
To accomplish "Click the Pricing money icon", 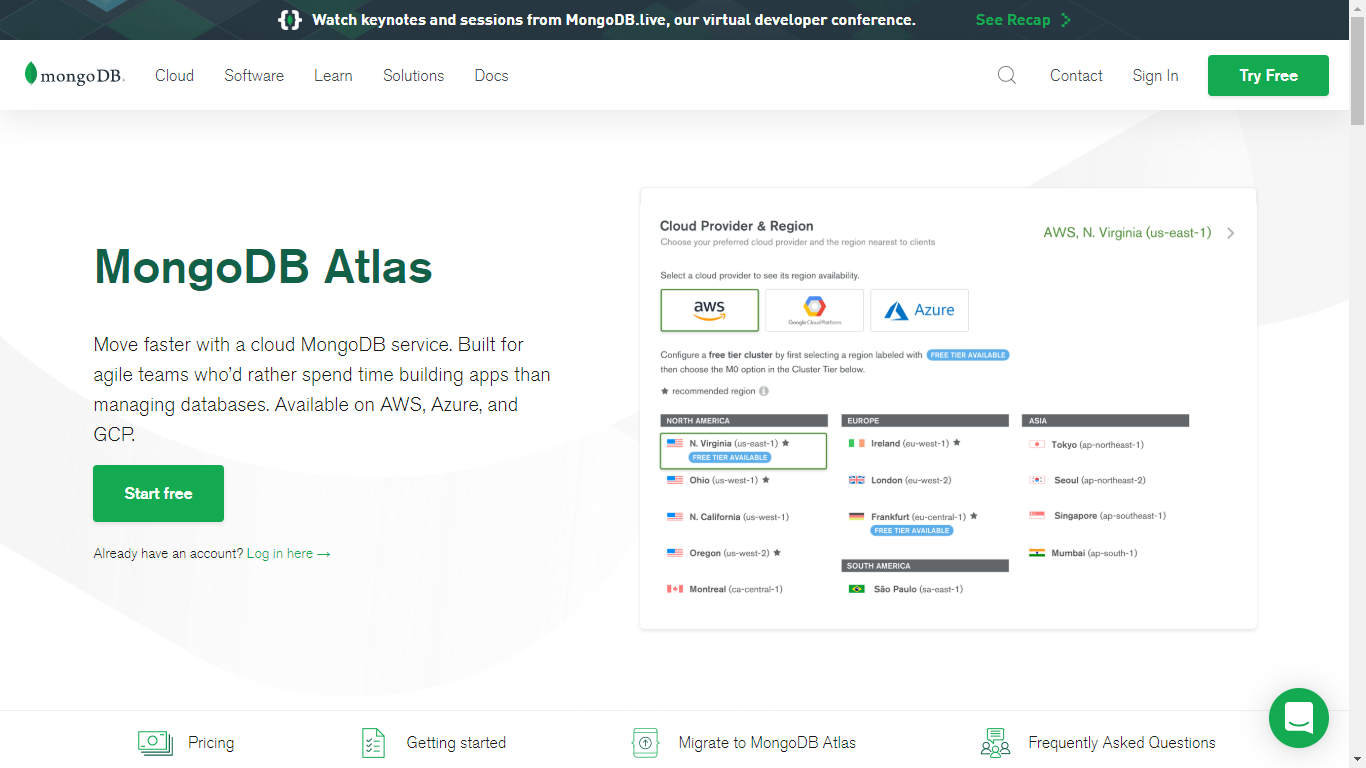I will 155,742.
